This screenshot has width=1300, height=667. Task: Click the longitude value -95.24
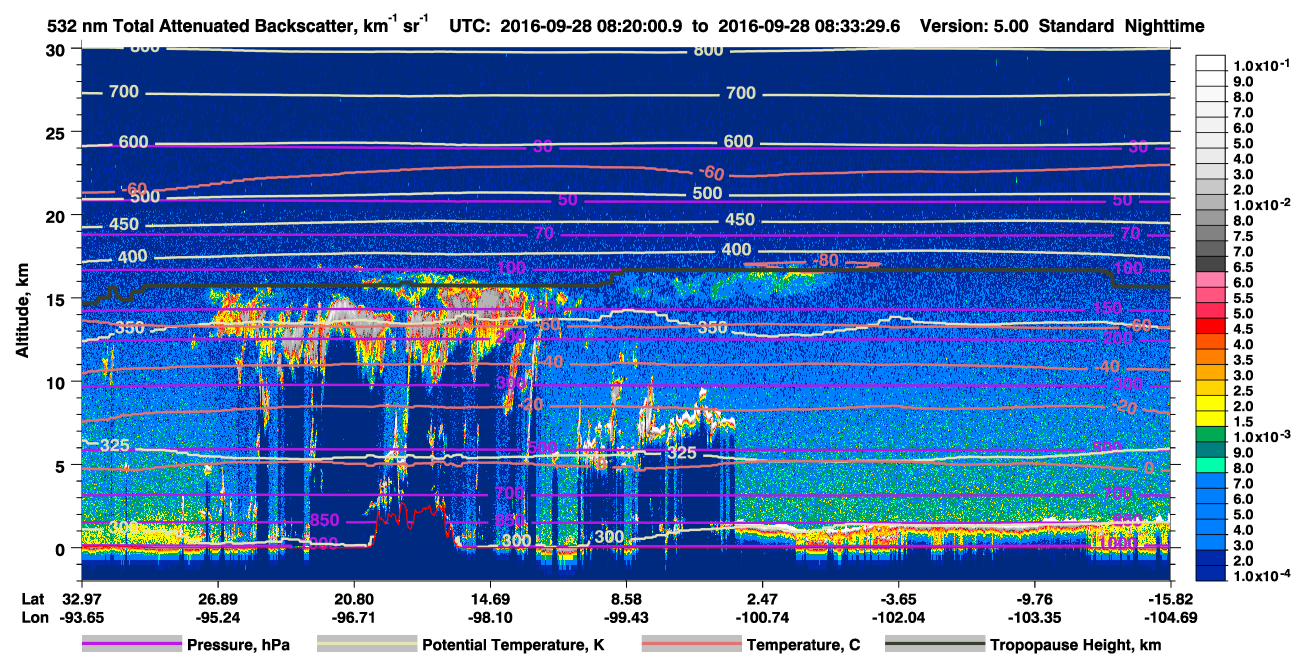217,617
